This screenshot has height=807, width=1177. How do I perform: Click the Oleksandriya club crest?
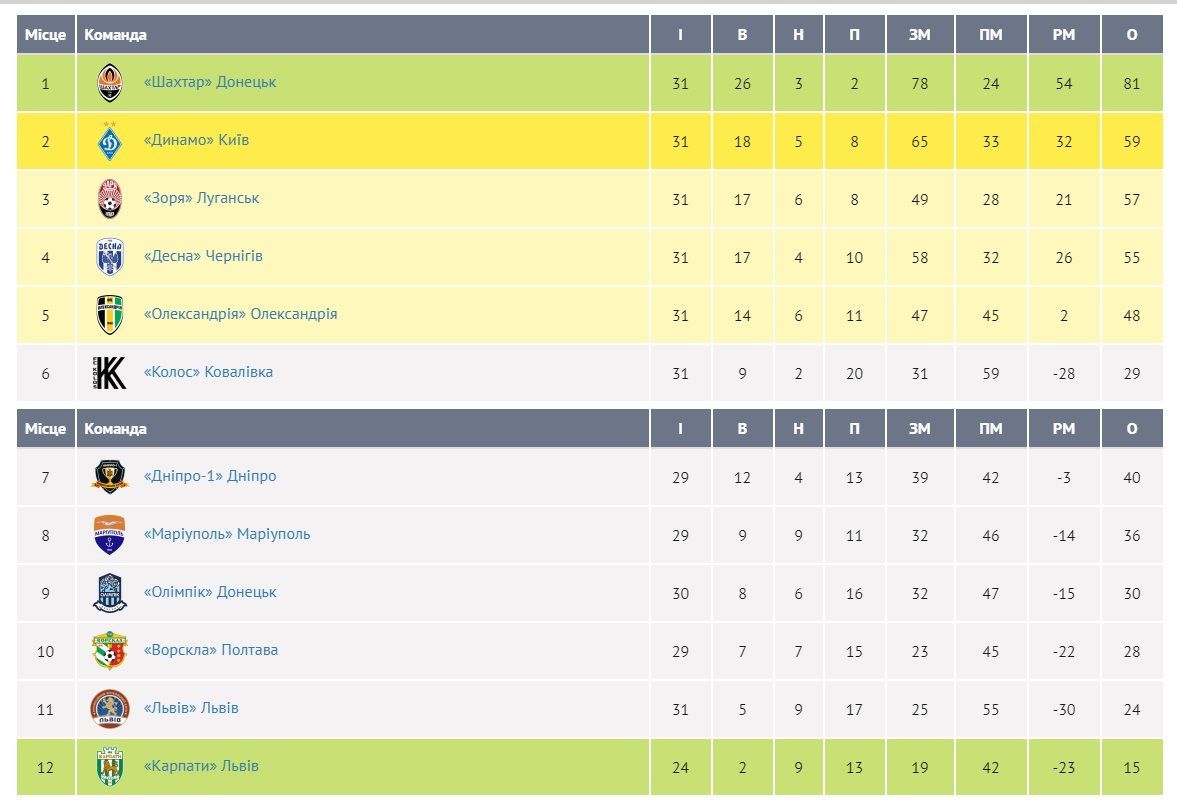(110, 315)
